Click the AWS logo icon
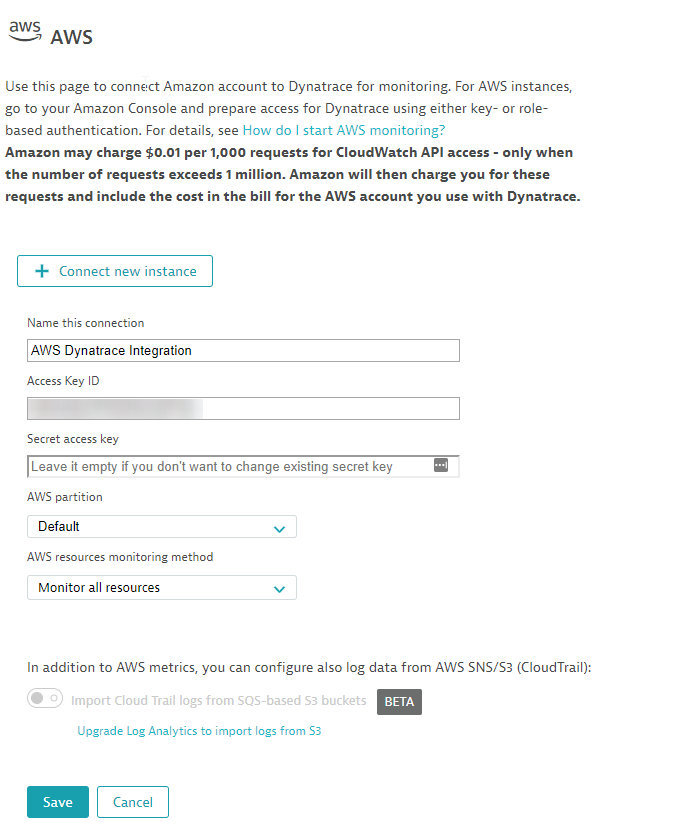Screen dimensions: 677x822 [x=23, y=31]
